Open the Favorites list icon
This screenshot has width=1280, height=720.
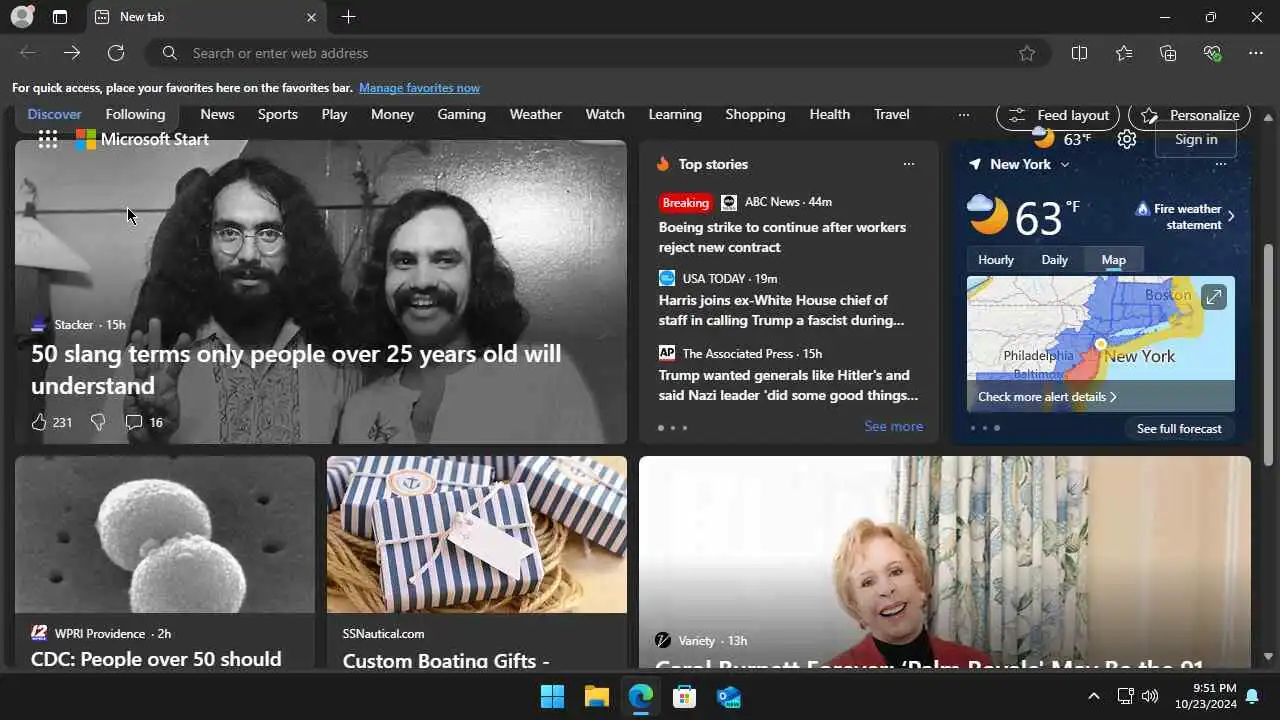point(1124,53)
